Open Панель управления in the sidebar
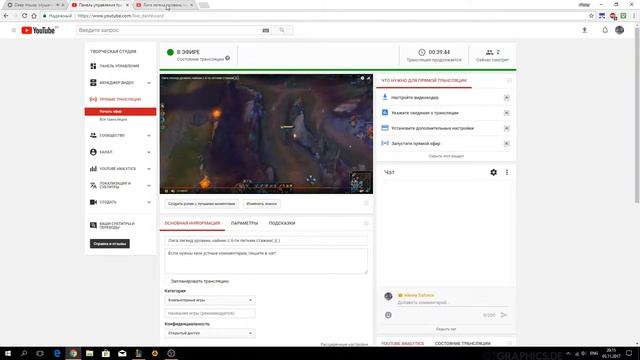This screenshot has height=360, width=640. [x=119, y=66]
